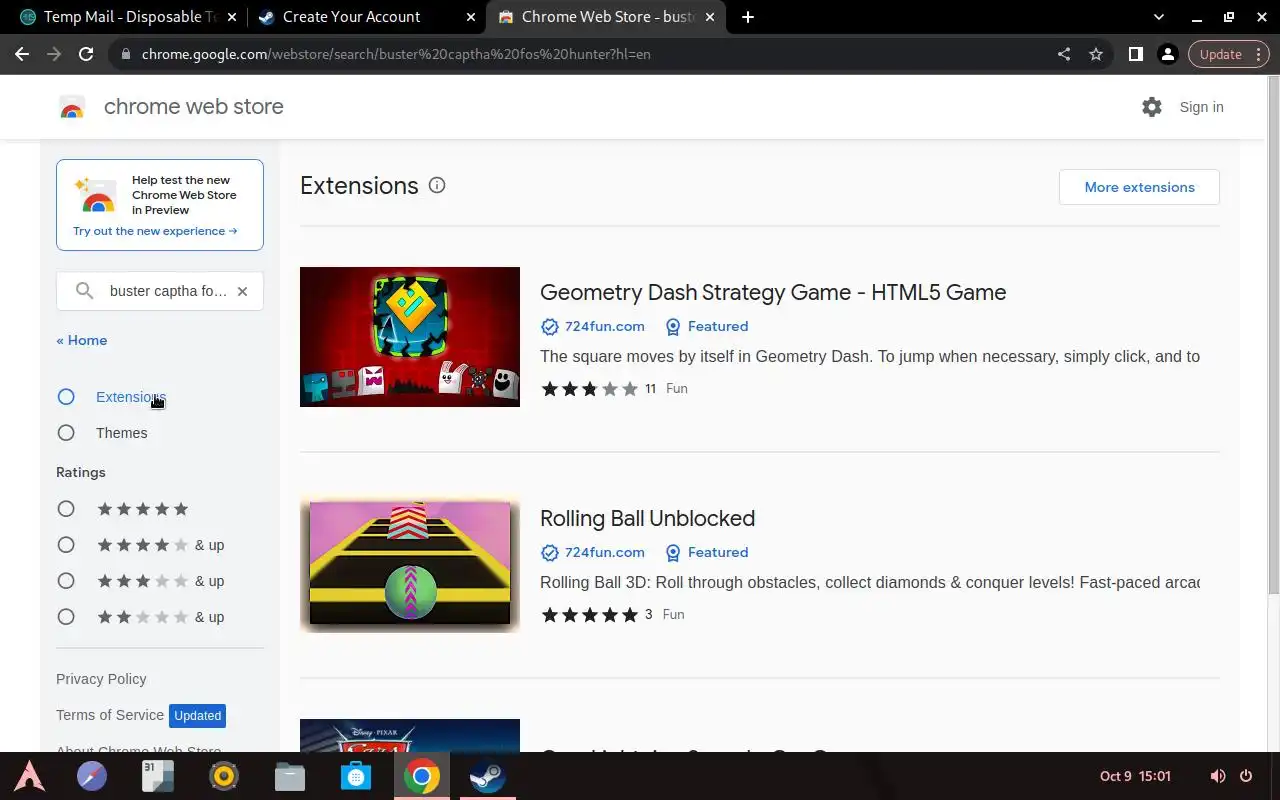Image resolution: width=1280 pixels, height=800 pixels.
Task: Click the Featured badge on Geometry Dash
Action: coord(707,326)
